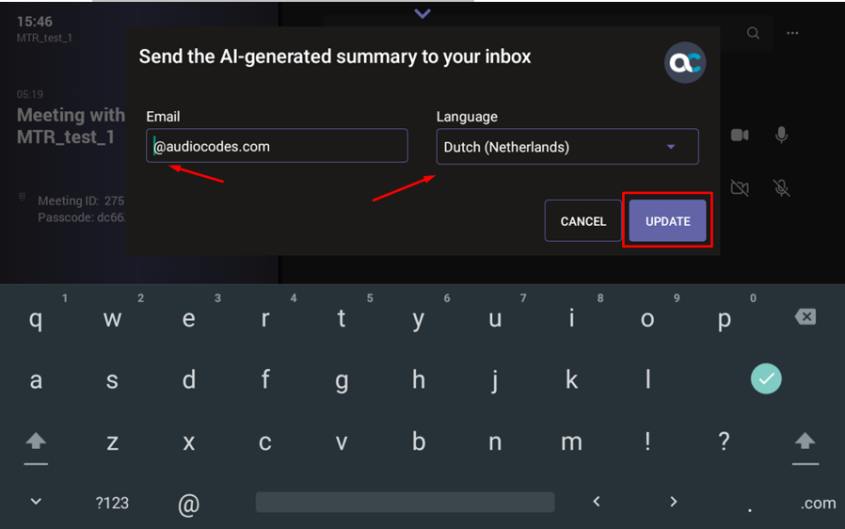
Task: Toggle the camera on icon
Action: click(x=740, y=135)
